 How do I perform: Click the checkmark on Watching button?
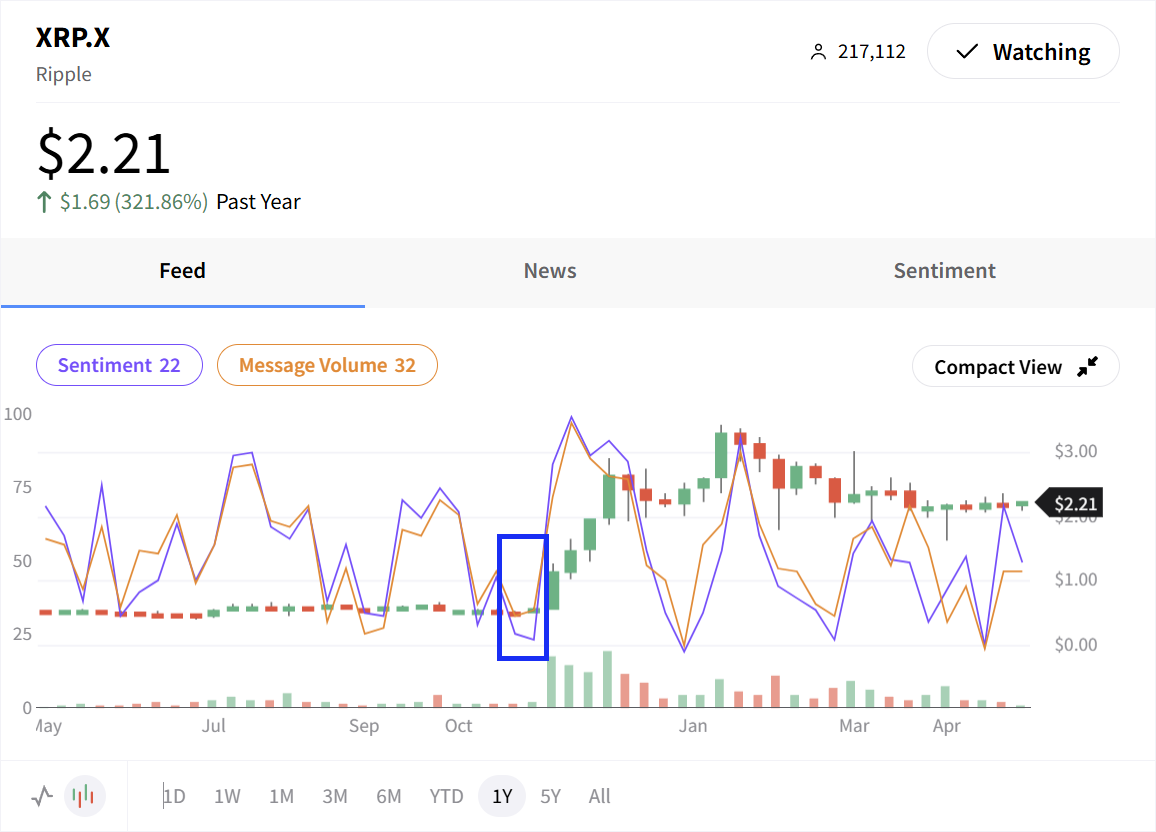click(967, 52)
